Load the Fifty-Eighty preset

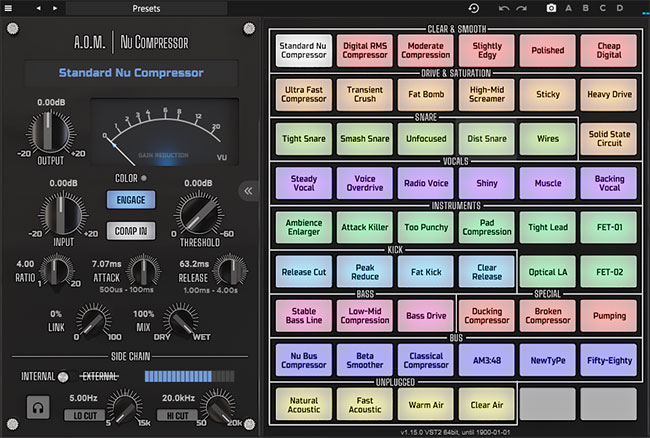(609, 360)
